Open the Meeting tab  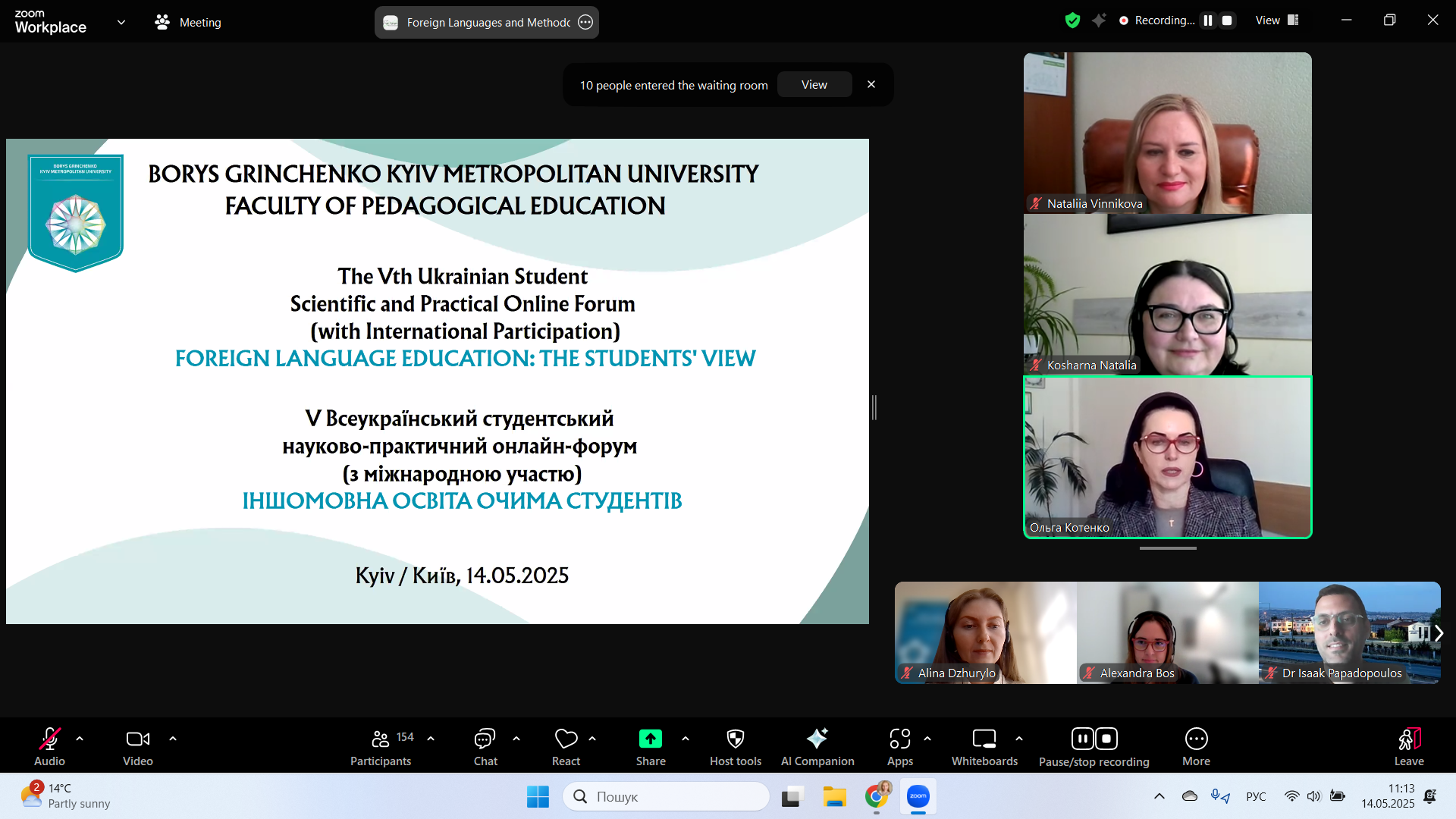click(x=188, y=22)
